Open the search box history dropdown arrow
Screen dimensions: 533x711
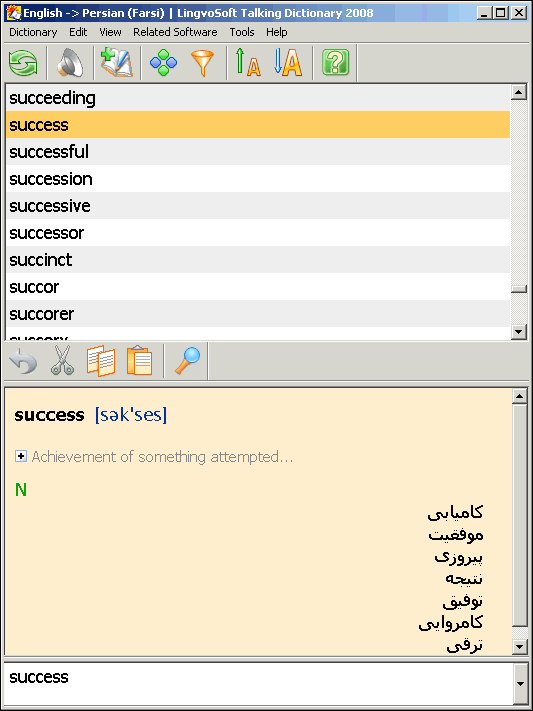point(521,684)
